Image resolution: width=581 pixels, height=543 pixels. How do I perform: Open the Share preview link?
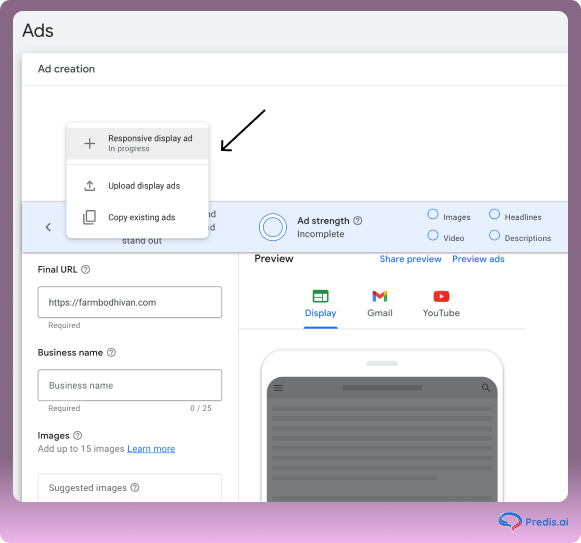click(411, 259)
